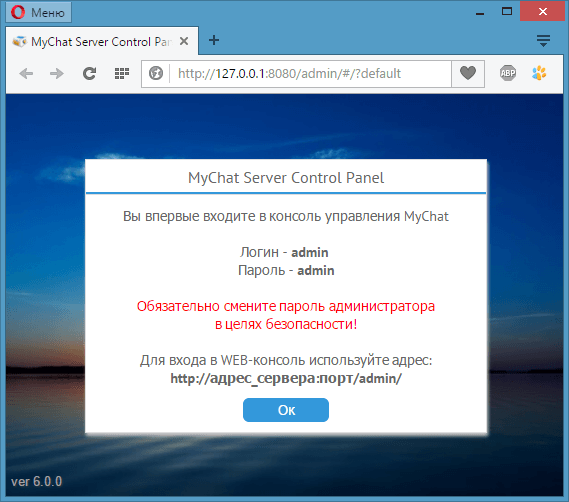Minimize the Opera browser window
The image size is (569, 502).
[480, 13]
